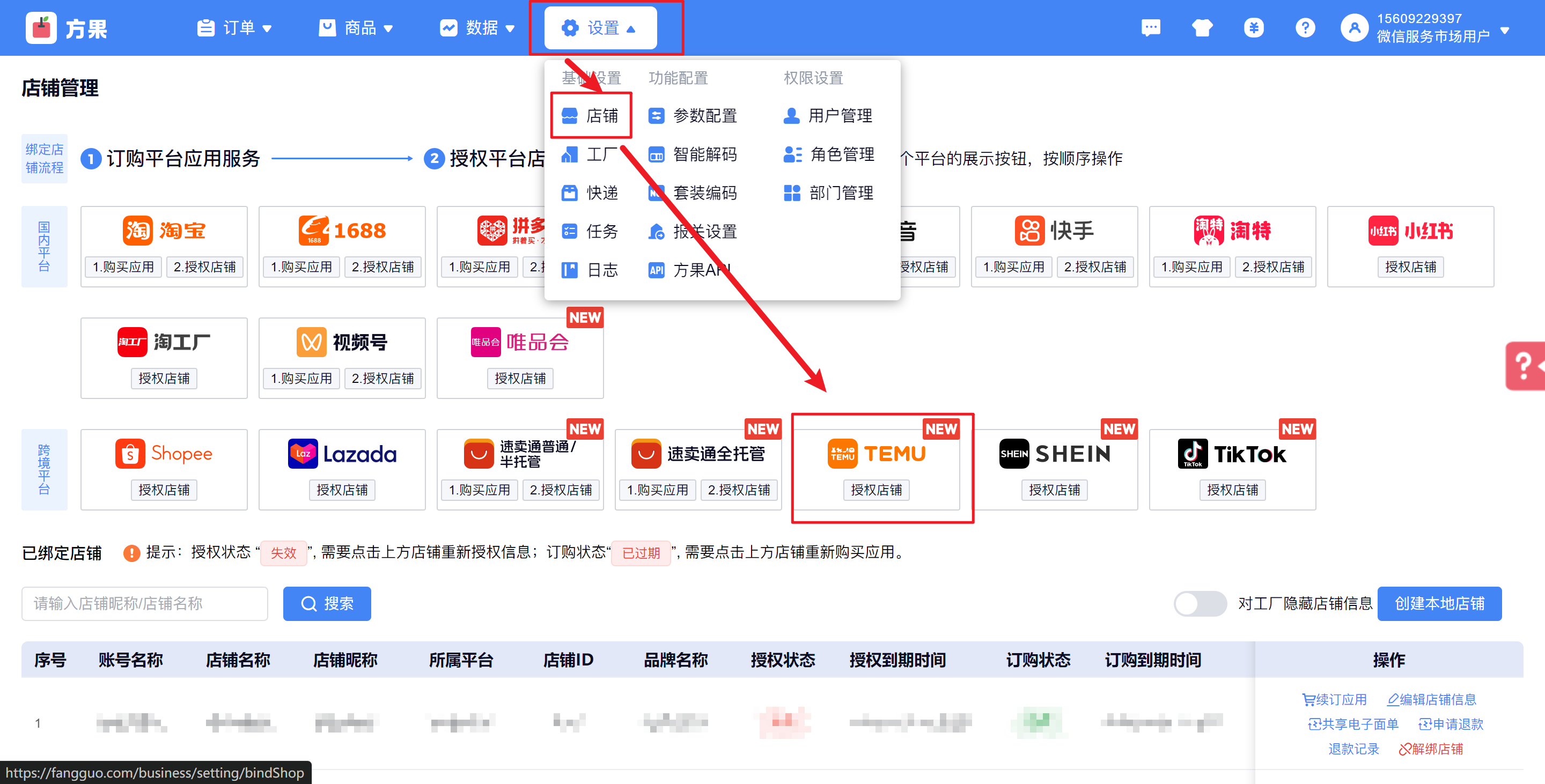Click 创建本地店铺 button
This screenshot has height=784, width=1545.
pyautogui.click(x=1439, y=604)
